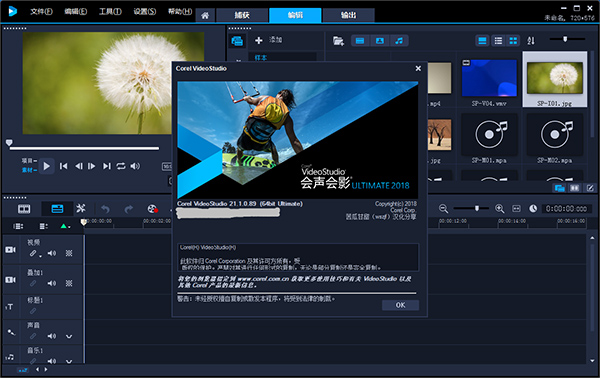The image size is (600, 378).
Task: Hide library titles view button
Action: click(x=483, y=41)
